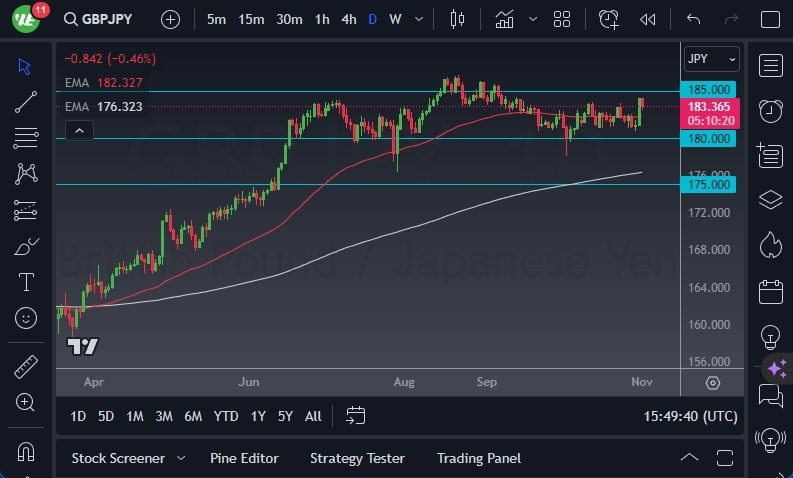
Task: Select the 1M date range
Action: pos(135,416)
